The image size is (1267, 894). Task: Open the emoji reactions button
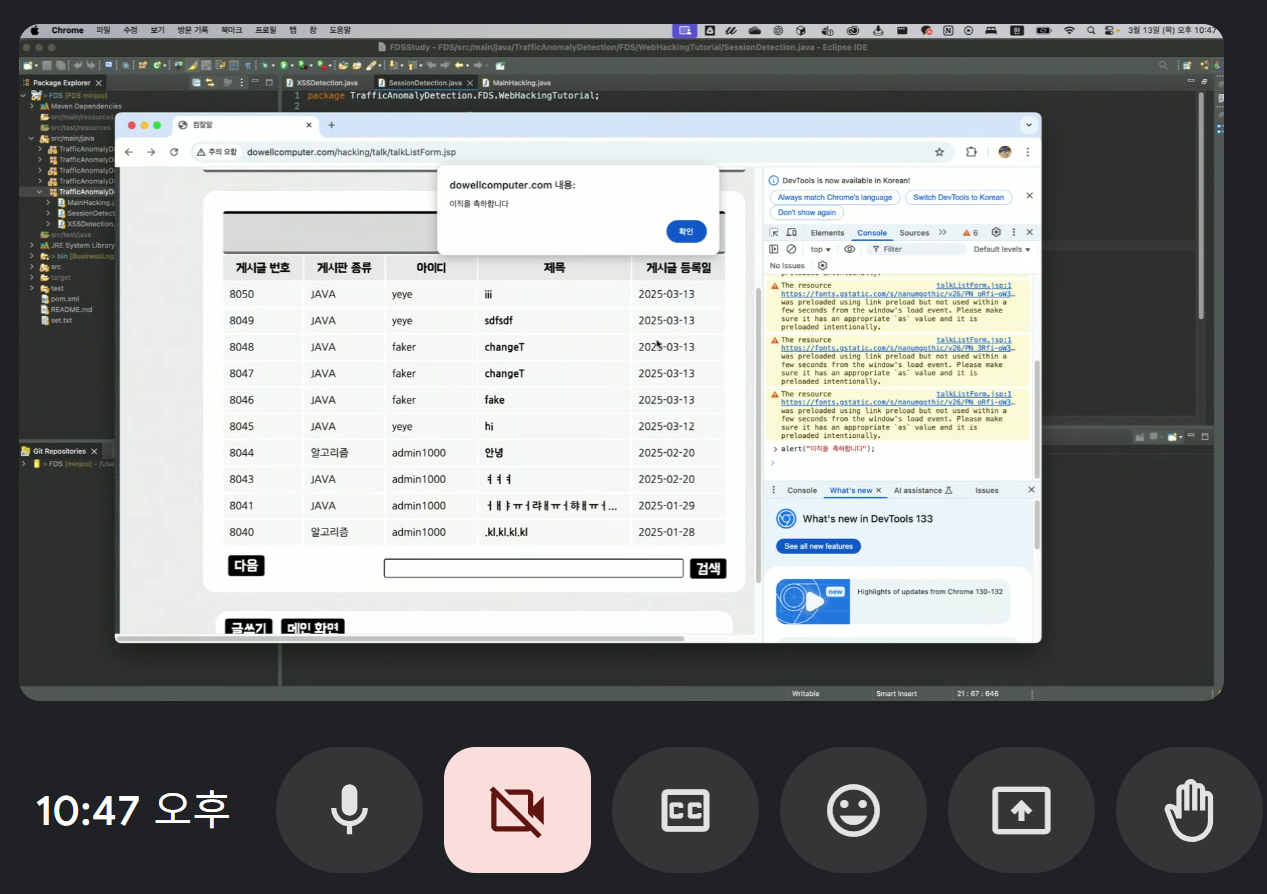click(853, 810)
